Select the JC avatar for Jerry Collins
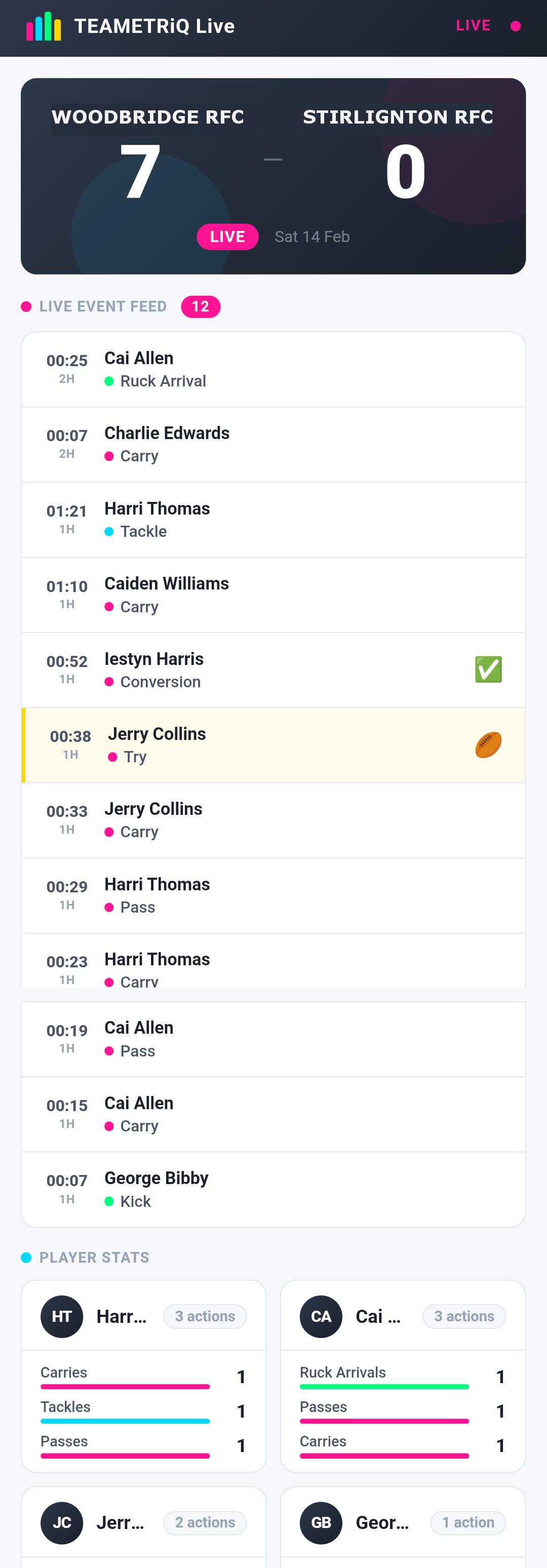The image size is (547, 1568). point(61,1523)
